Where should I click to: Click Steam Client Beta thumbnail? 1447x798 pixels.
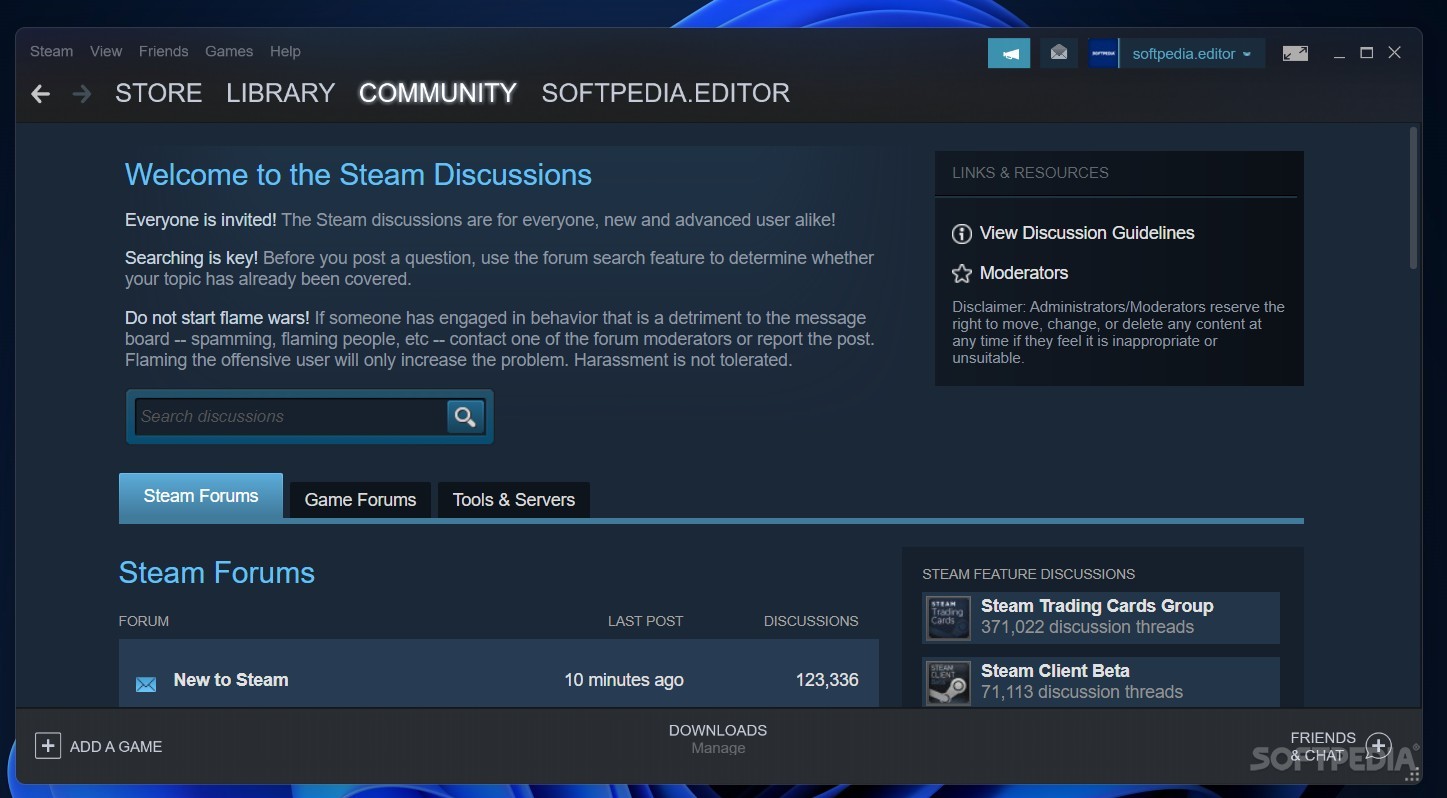pyautogui.click(x=948, y=682)
